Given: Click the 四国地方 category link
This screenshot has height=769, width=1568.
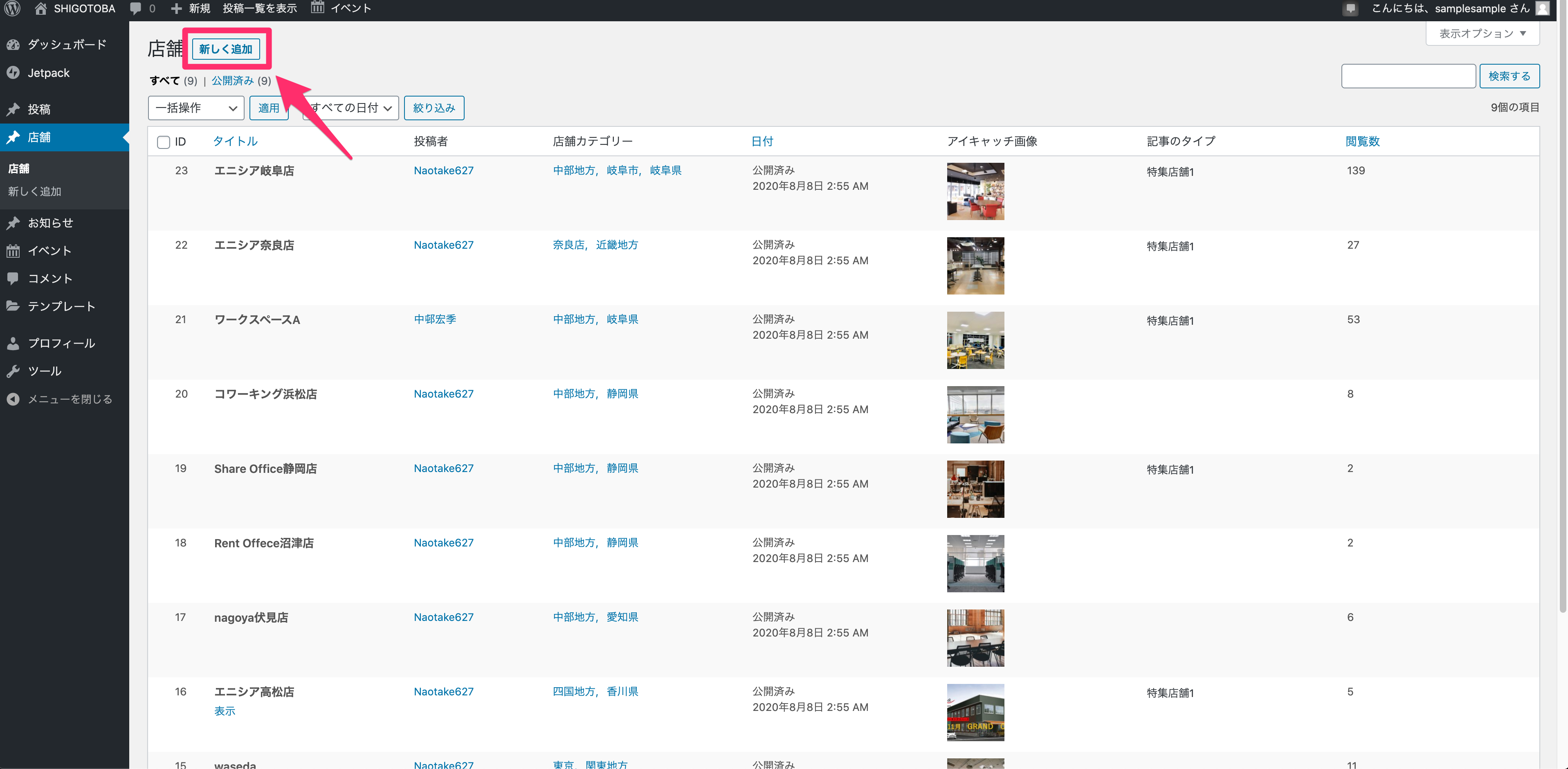Looking at the screenshot, I should [x=574, y=692].
